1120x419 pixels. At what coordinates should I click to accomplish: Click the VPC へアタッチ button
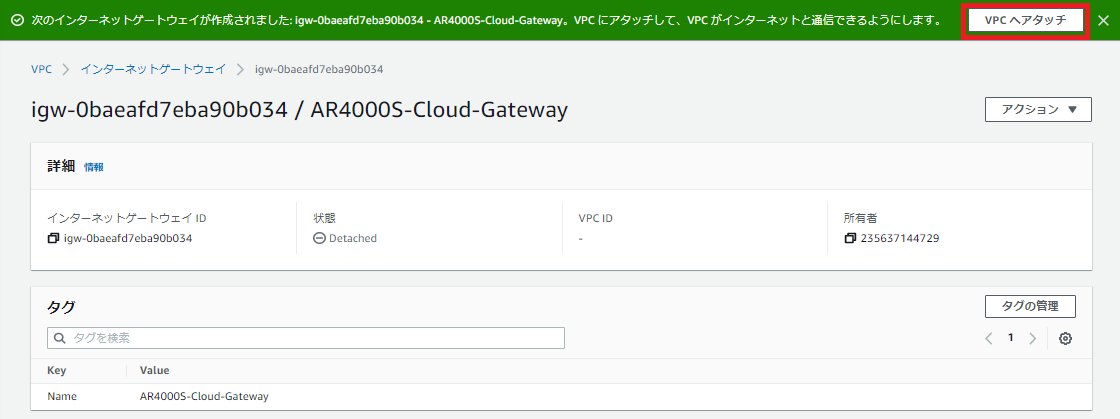click(1025, 20)
